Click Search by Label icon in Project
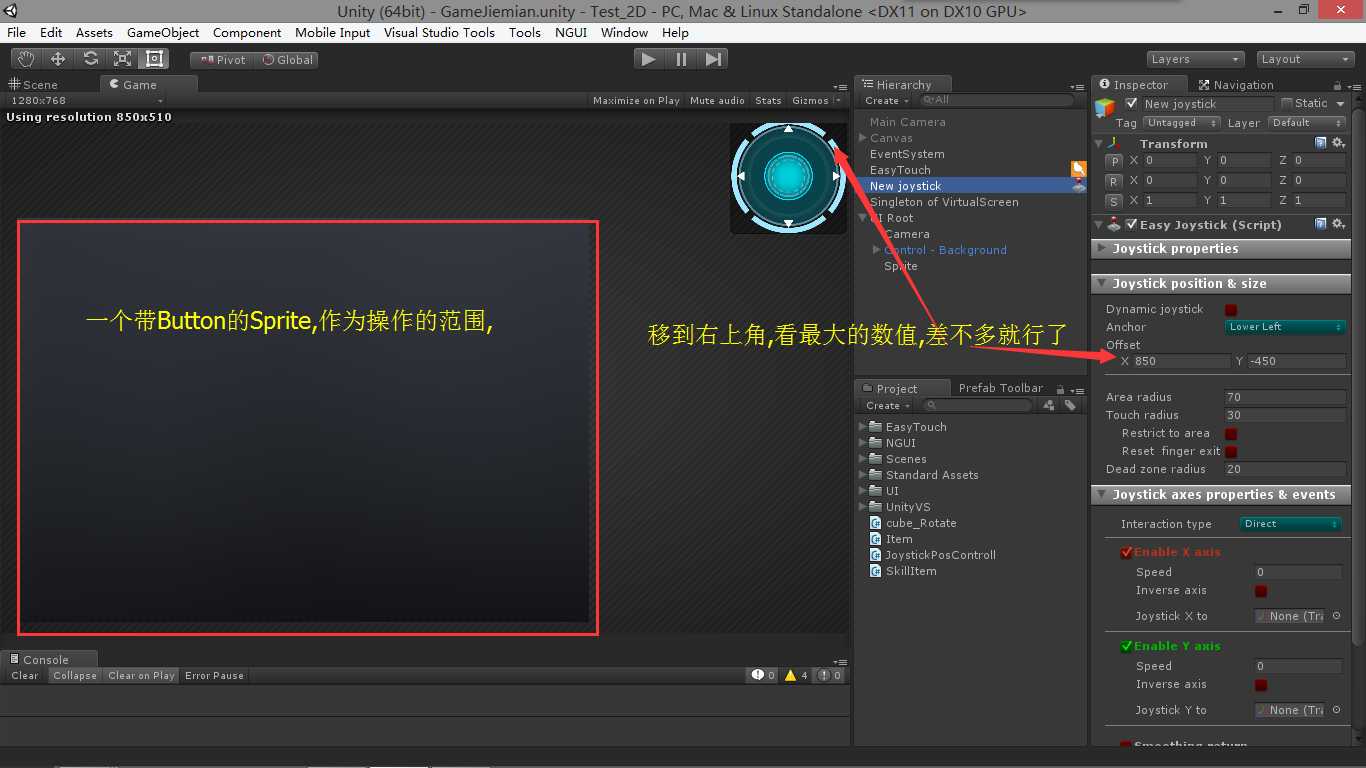This screenshot has height=768, width=1366. [1070, 405]
